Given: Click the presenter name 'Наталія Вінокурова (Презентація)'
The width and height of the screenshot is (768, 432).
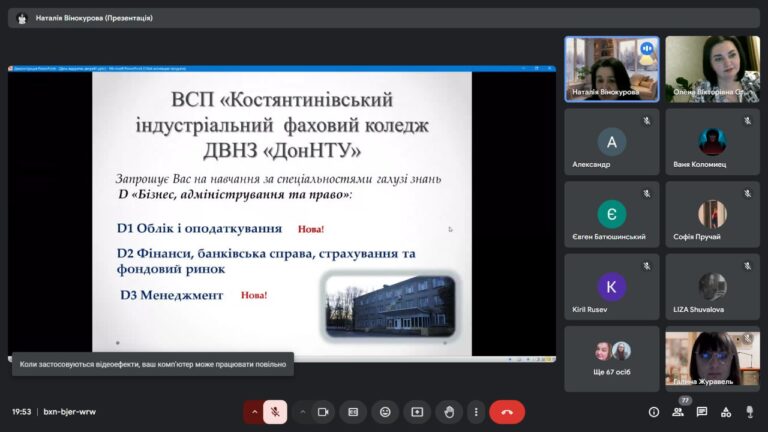Looking at the screenshot, I should click(94, 18).
